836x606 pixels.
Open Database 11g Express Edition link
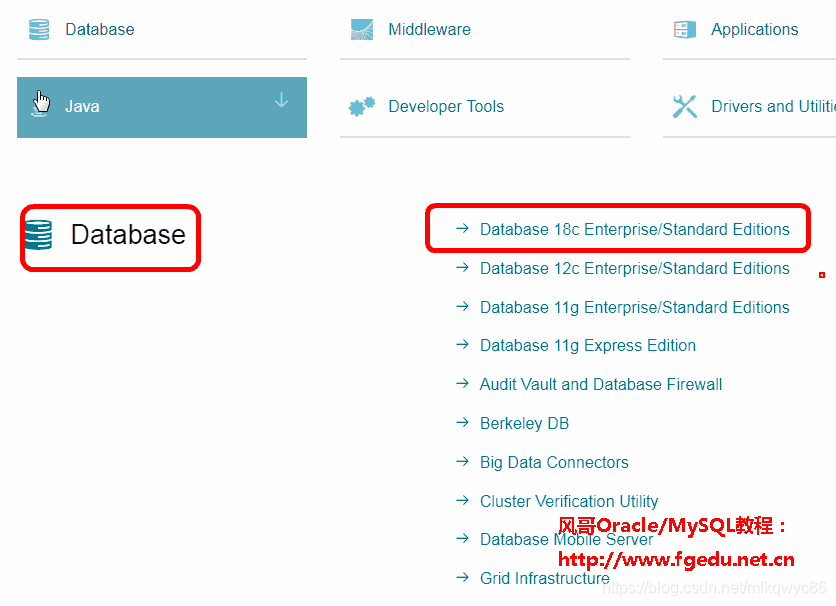[x=588, y=345]
